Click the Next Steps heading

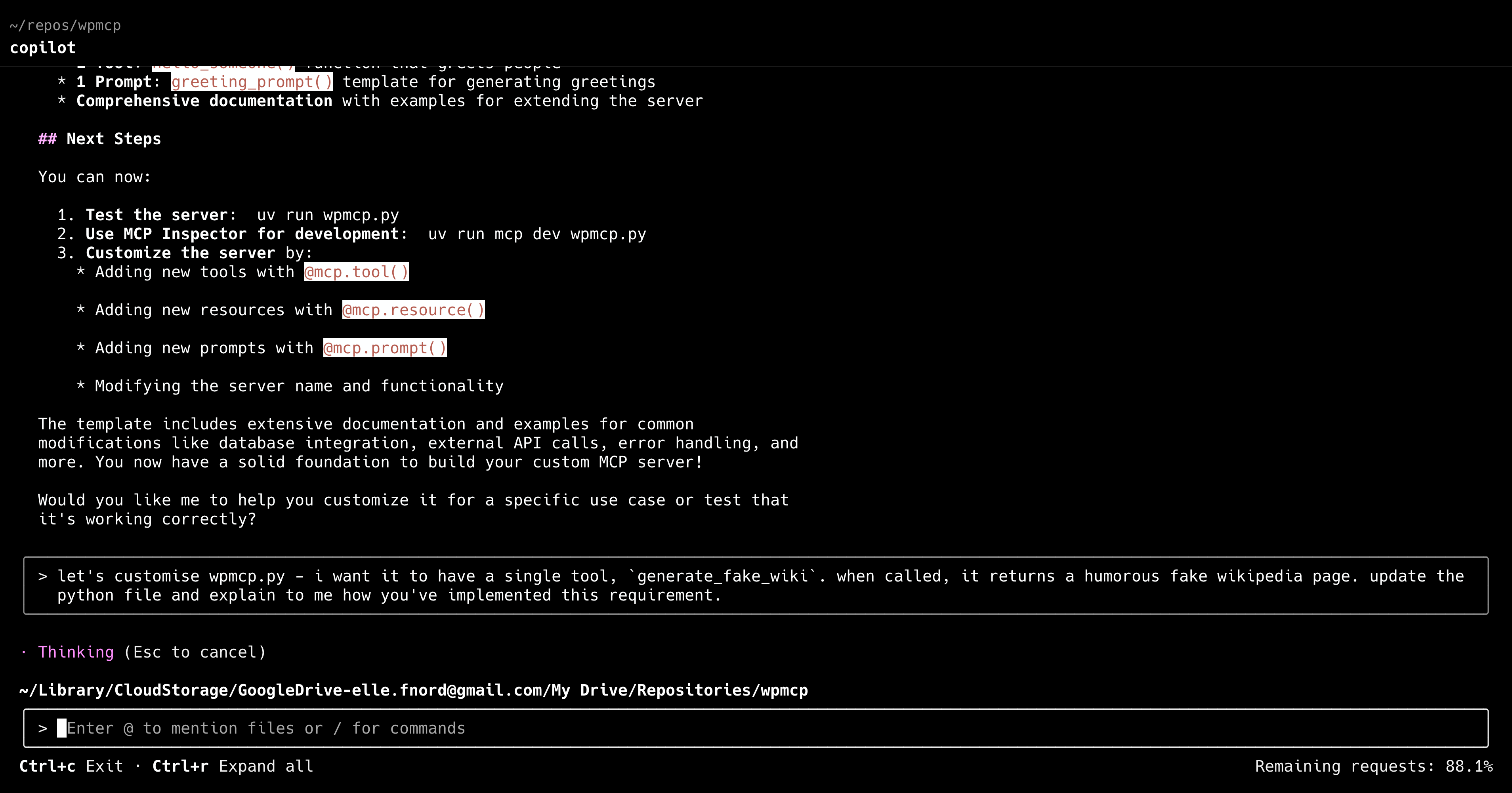[113, 139]
